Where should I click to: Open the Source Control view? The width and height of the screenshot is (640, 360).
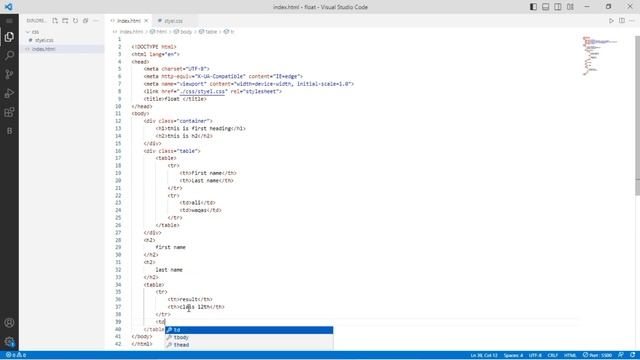pyautogui.click(x=9, y=74)
